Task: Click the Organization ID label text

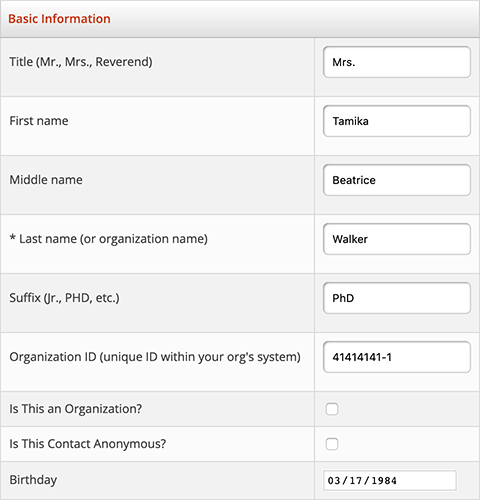Action: click(155, 357)
